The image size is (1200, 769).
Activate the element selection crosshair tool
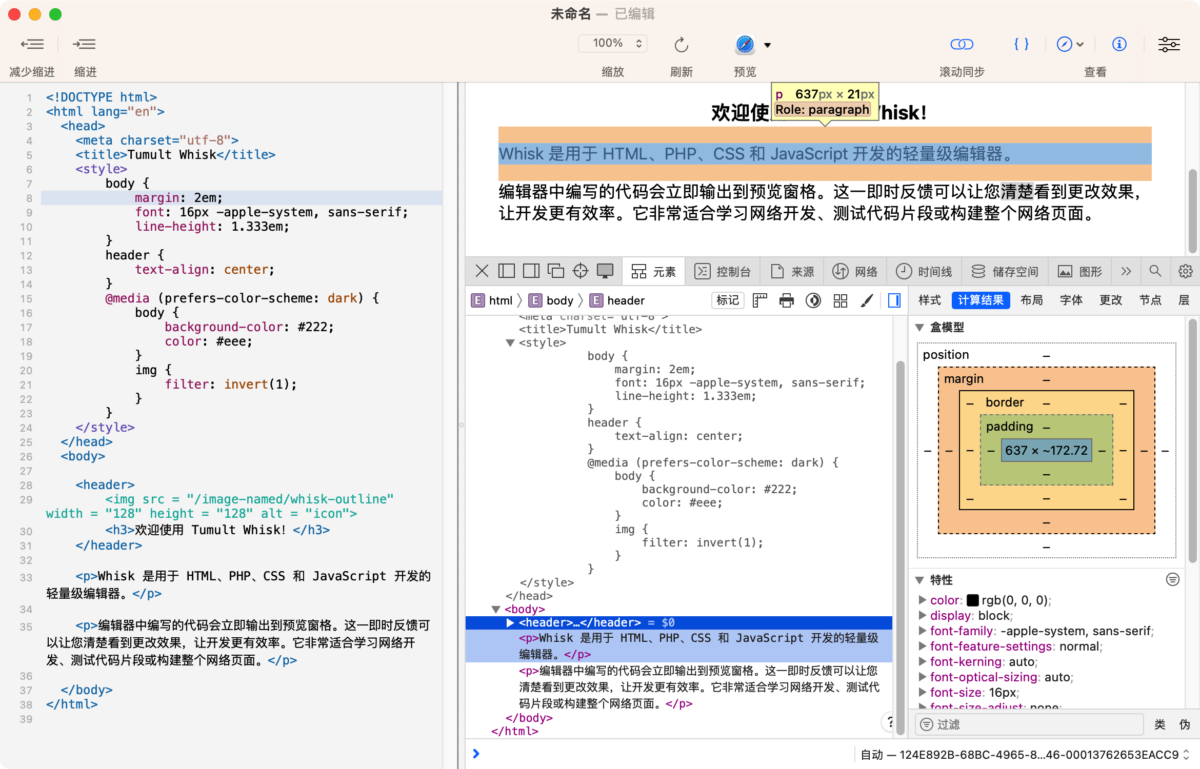(580, 271)
